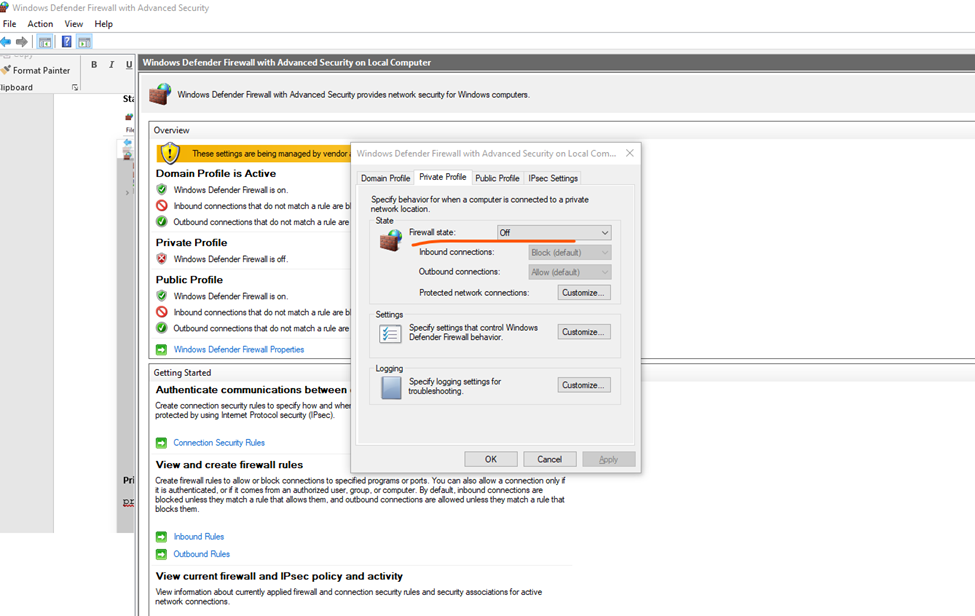Viewport: 975px width, 616px height.
Task: Click Customize in the Logging section
Action: [x=584, y=385]
